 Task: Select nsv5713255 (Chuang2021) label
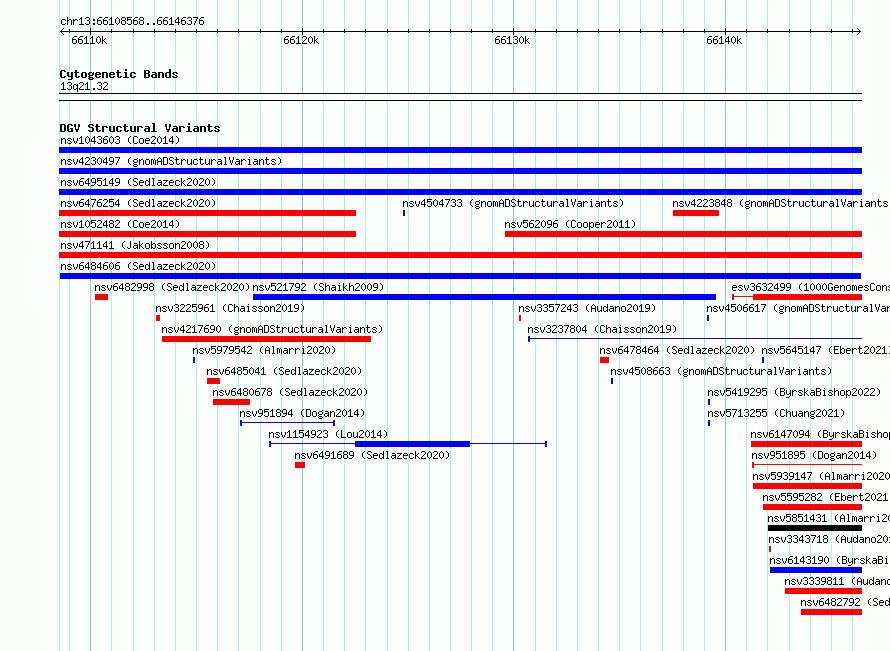pos(776,413)
